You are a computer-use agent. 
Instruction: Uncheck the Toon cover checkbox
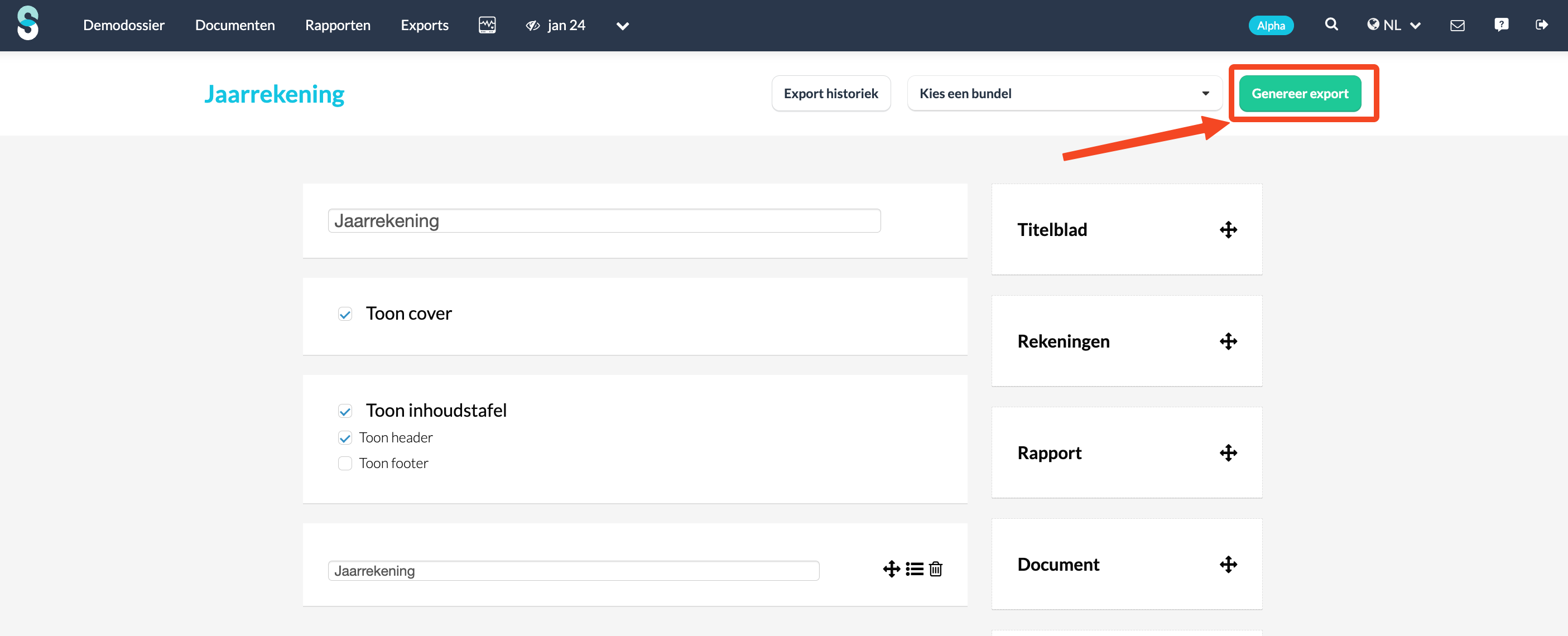pyautogui.click(x=345, y=314)
